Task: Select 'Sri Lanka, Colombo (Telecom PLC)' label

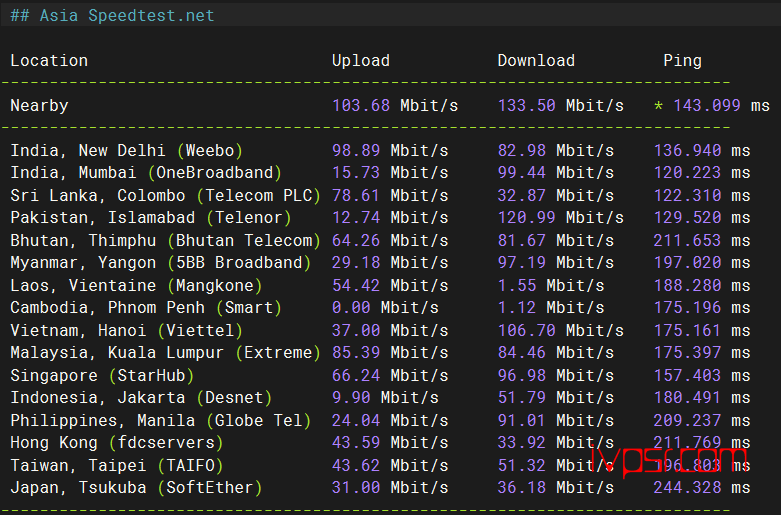Action: point(165,195)
